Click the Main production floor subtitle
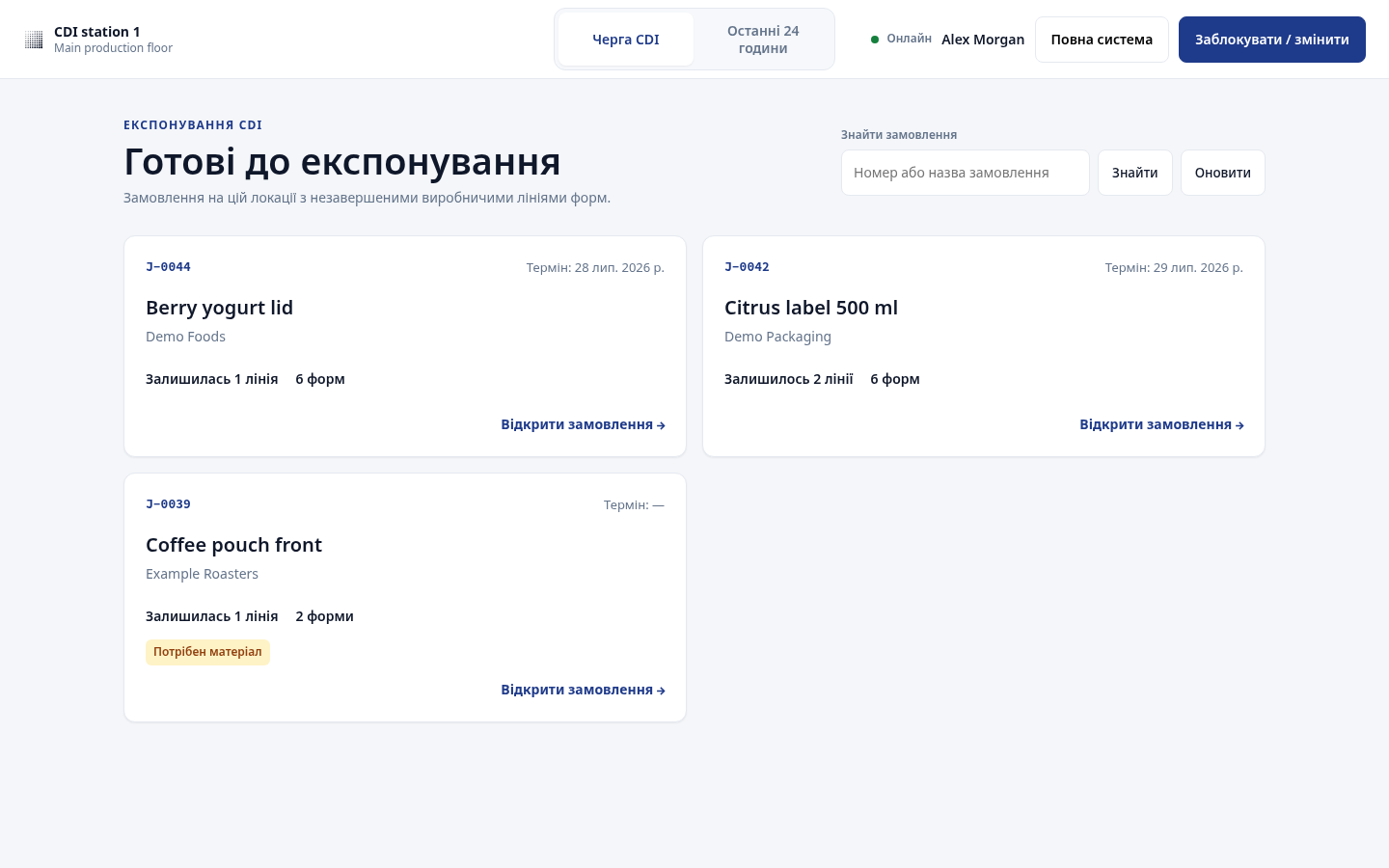Viewport: 1389px width, 868px height. pos(113,48)
